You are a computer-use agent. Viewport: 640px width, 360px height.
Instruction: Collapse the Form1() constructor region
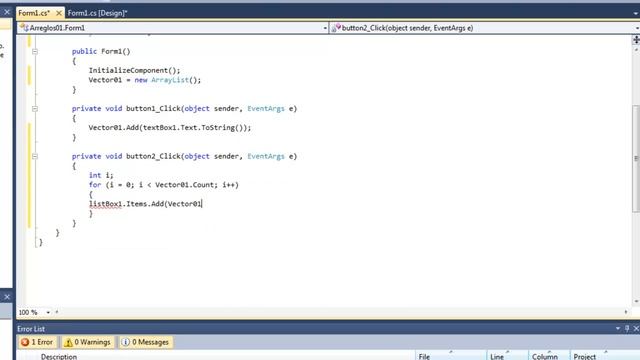[x=35, y=51]
